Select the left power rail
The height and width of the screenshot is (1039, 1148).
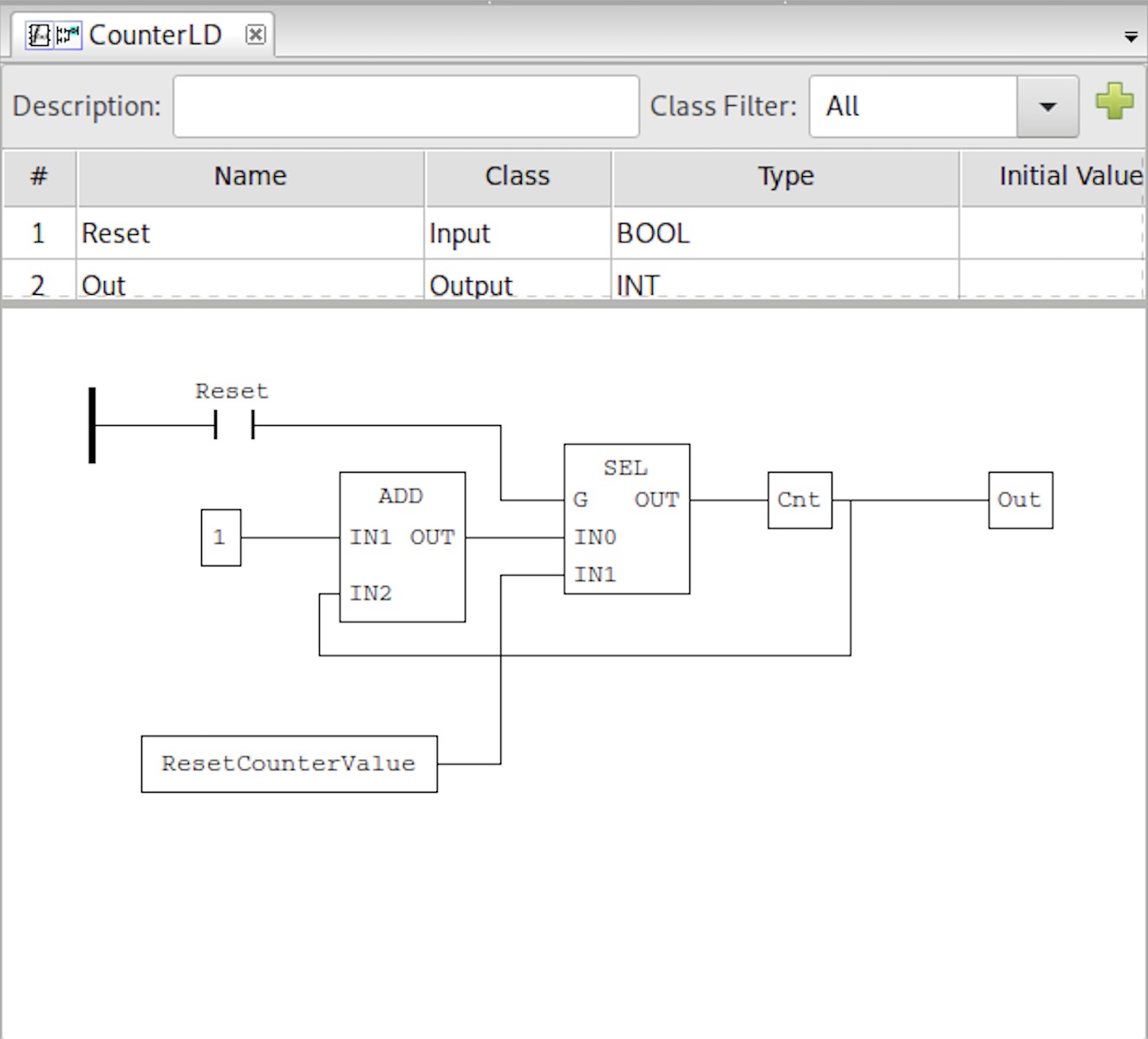92,425
